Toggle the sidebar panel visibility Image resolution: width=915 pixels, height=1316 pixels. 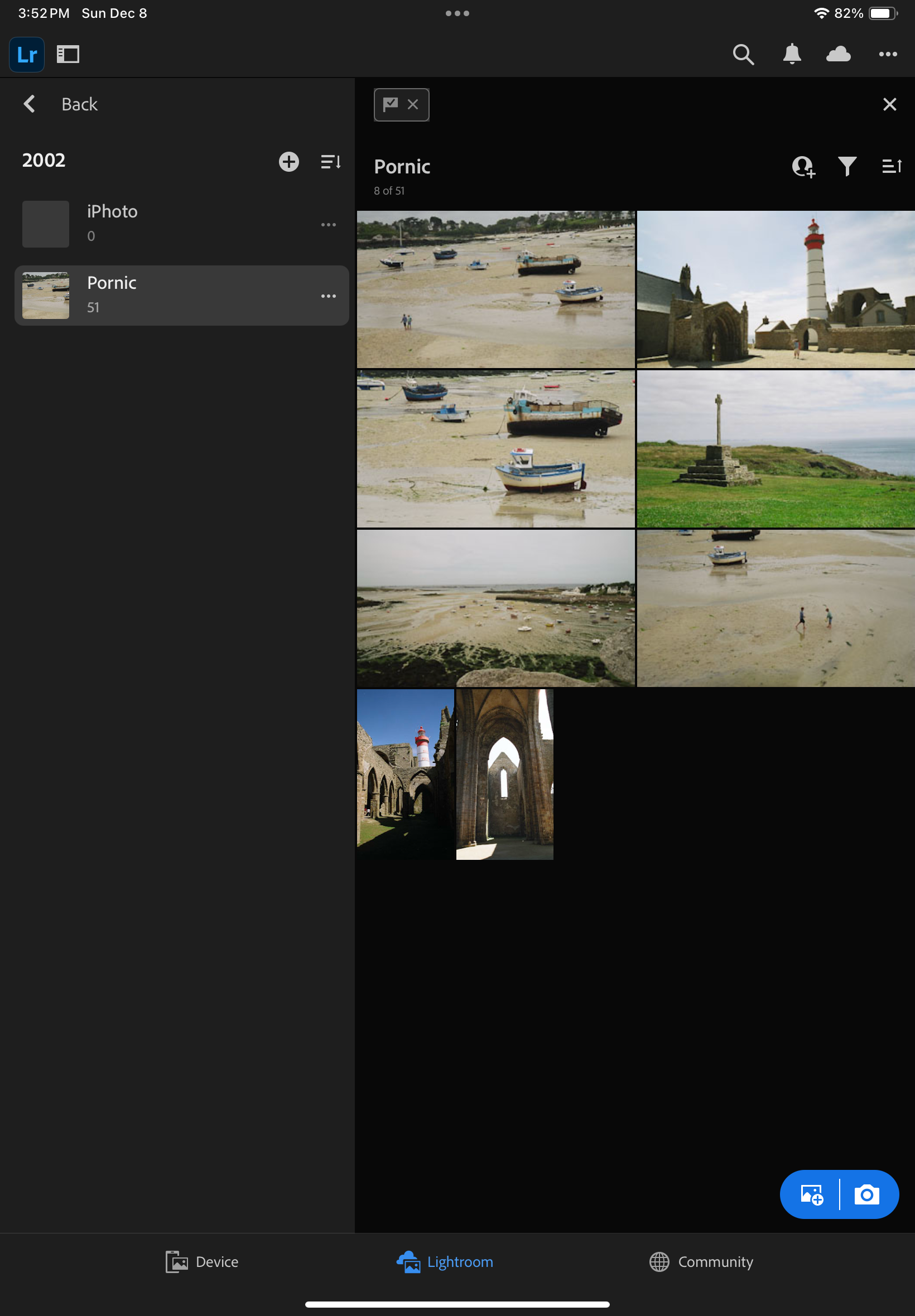point(68,55)
